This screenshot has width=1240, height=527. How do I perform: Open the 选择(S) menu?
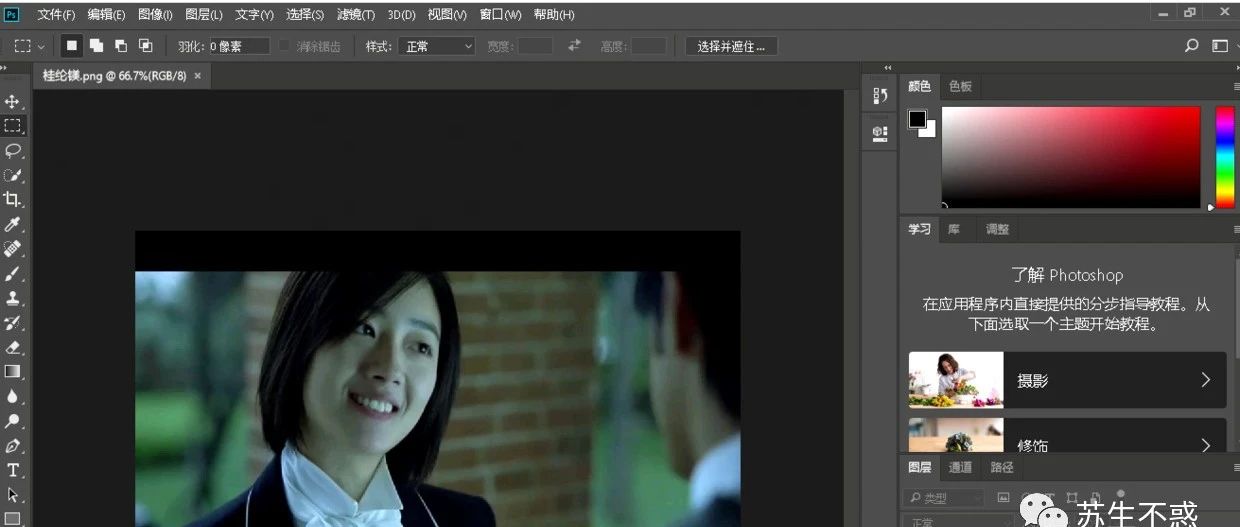pos(305,15)
